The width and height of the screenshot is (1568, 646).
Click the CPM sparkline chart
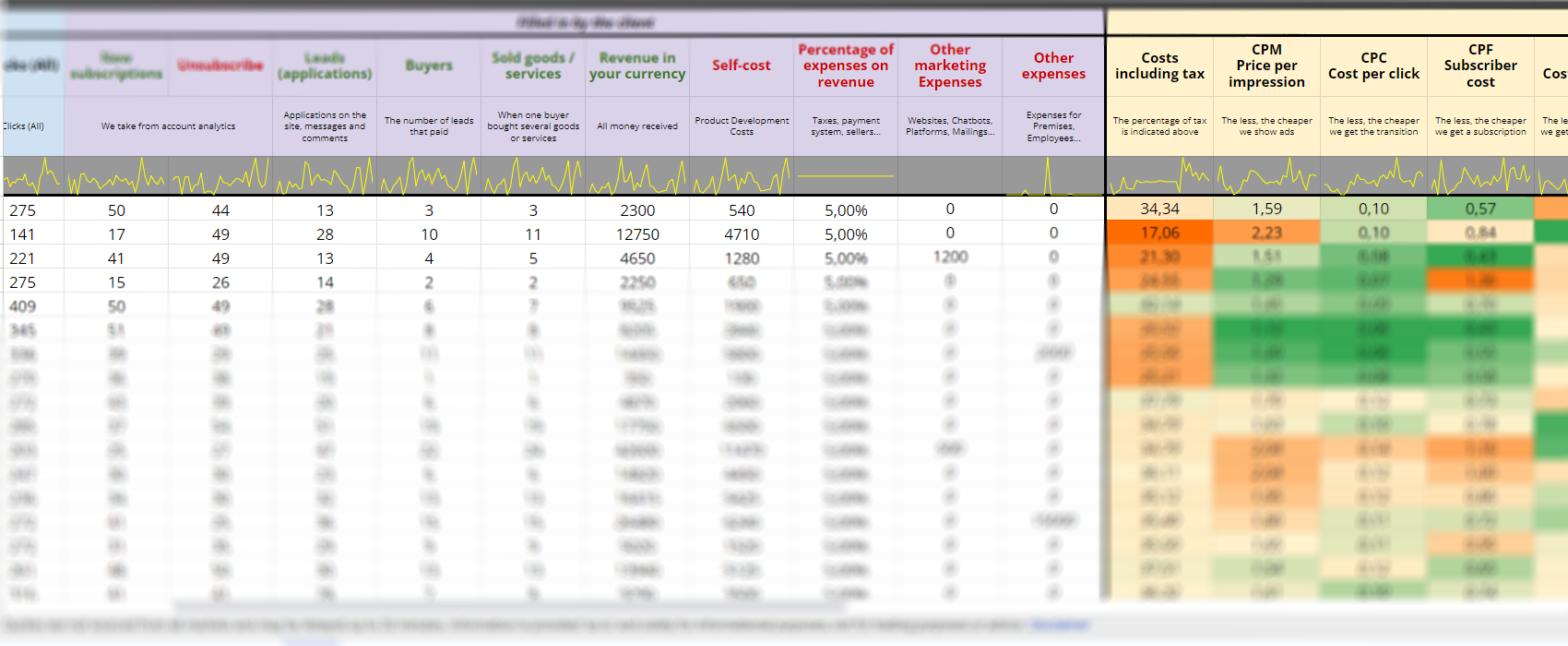click(1266, 175)
